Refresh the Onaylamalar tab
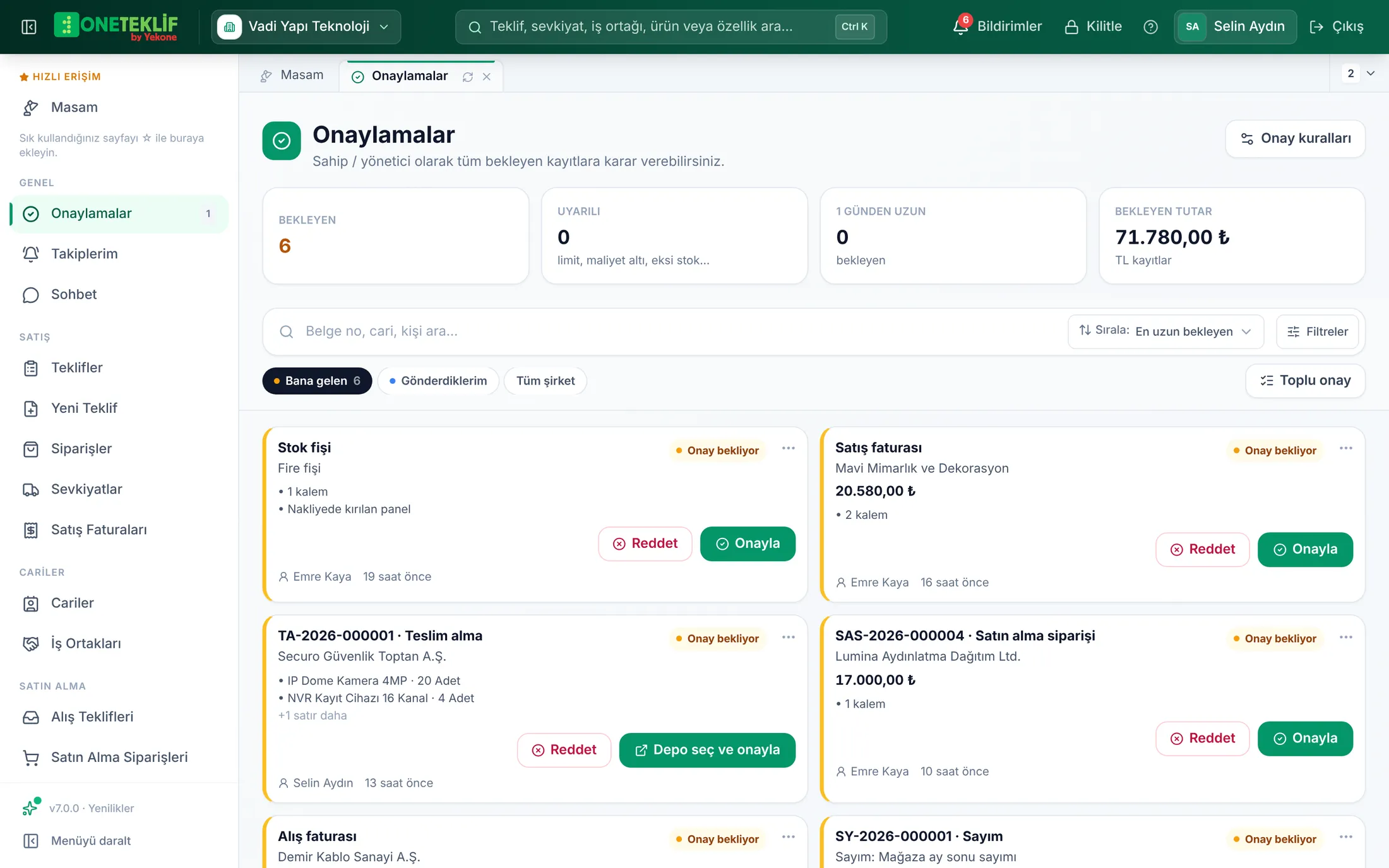This screenshot has height=868, width=1389. click(468, 76)
